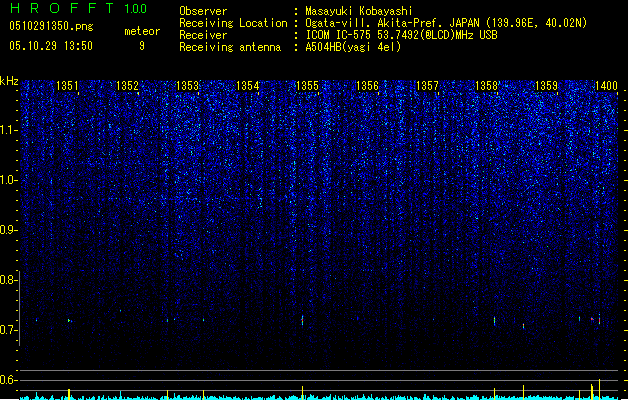Click the 0.7 kHz frequency label
The height and width of the screenshot is (400, 629).
click(x=8, y=330)
